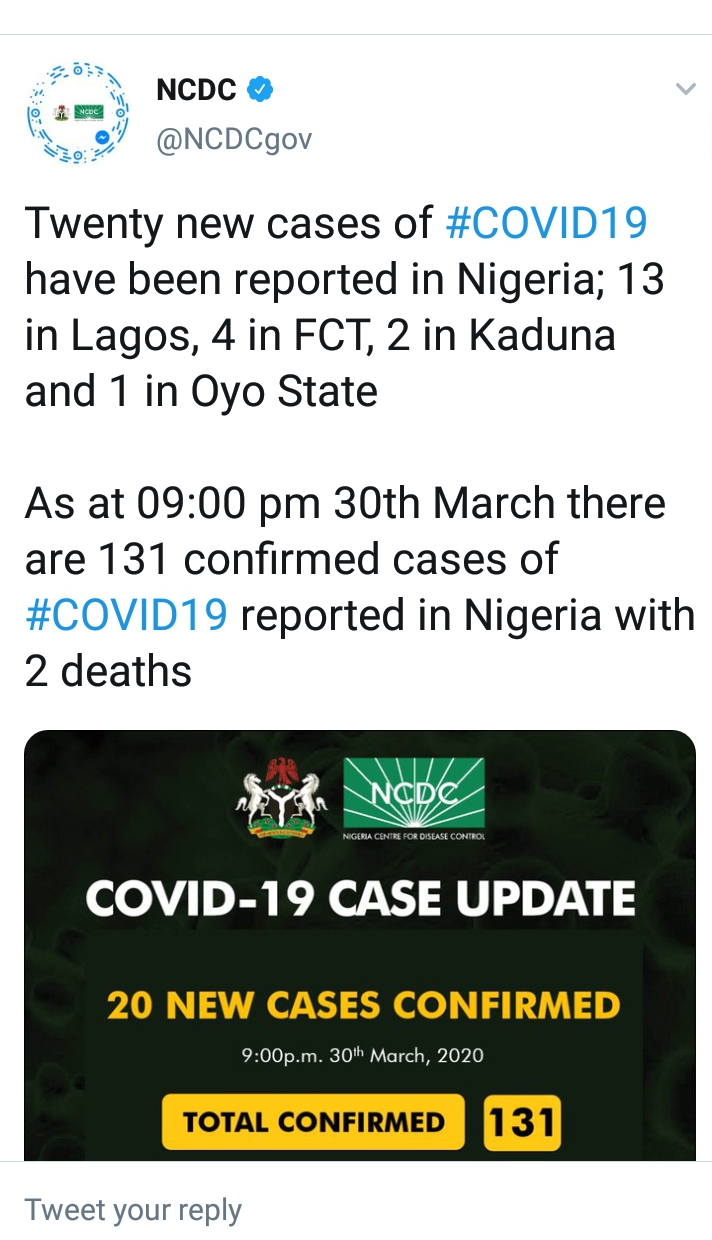Tap 'and 1 in Oyo State' text line
712x1240 pixels.
coord(201,391)
